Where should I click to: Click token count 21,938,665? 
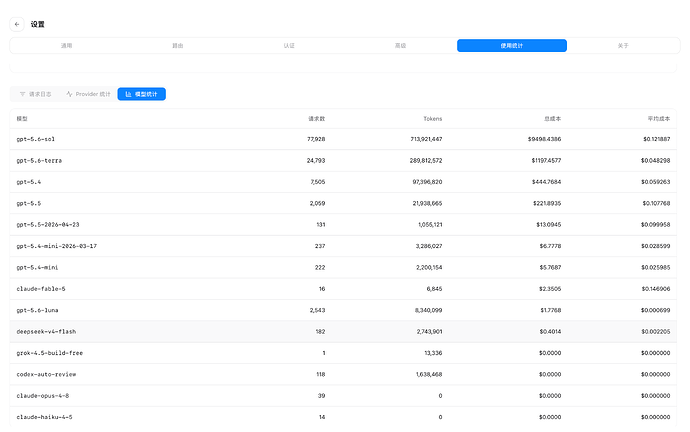pyautogui.click(x=427, y=203)
